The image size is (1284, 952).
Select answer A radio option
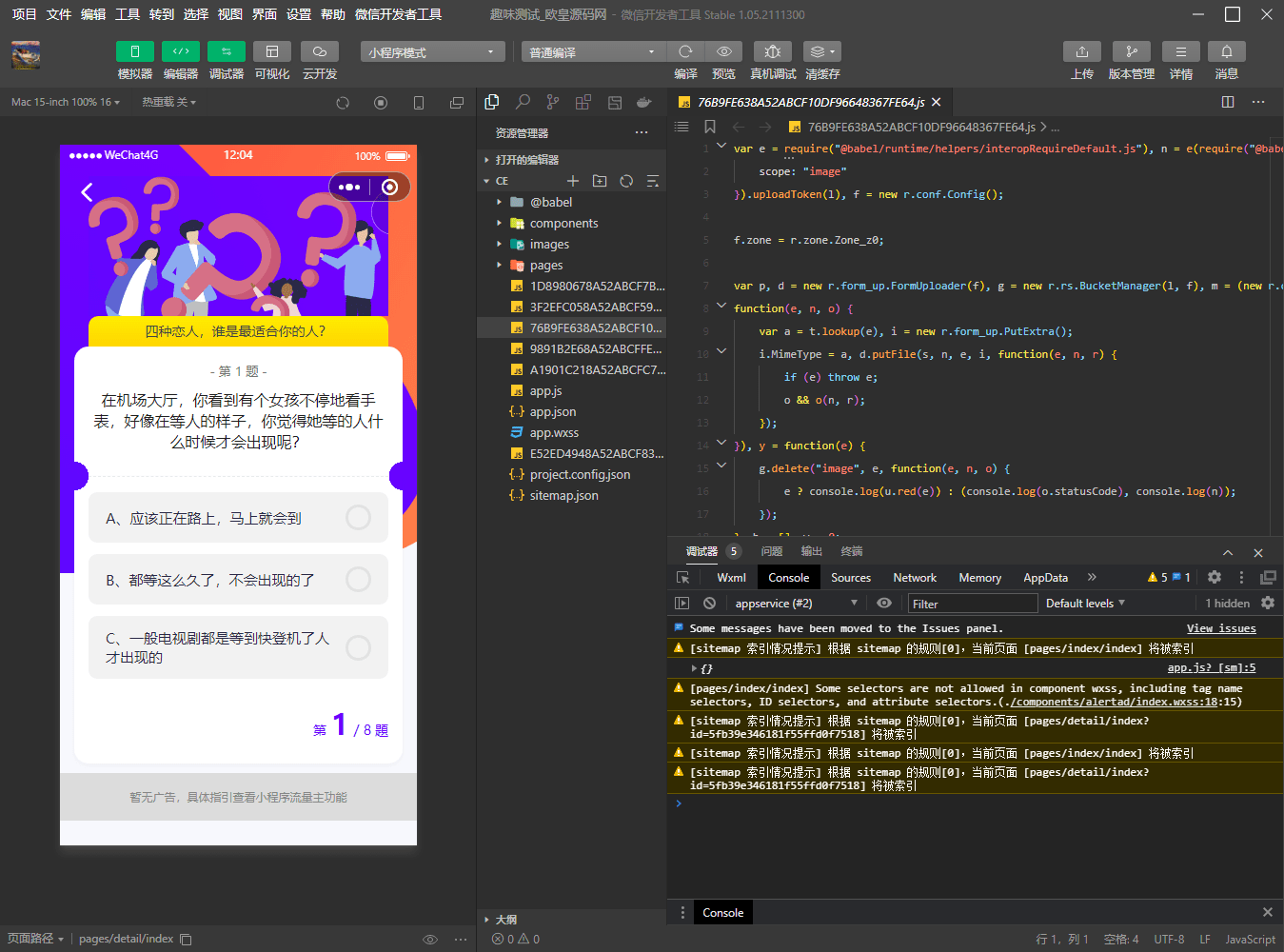coord(358,517)
